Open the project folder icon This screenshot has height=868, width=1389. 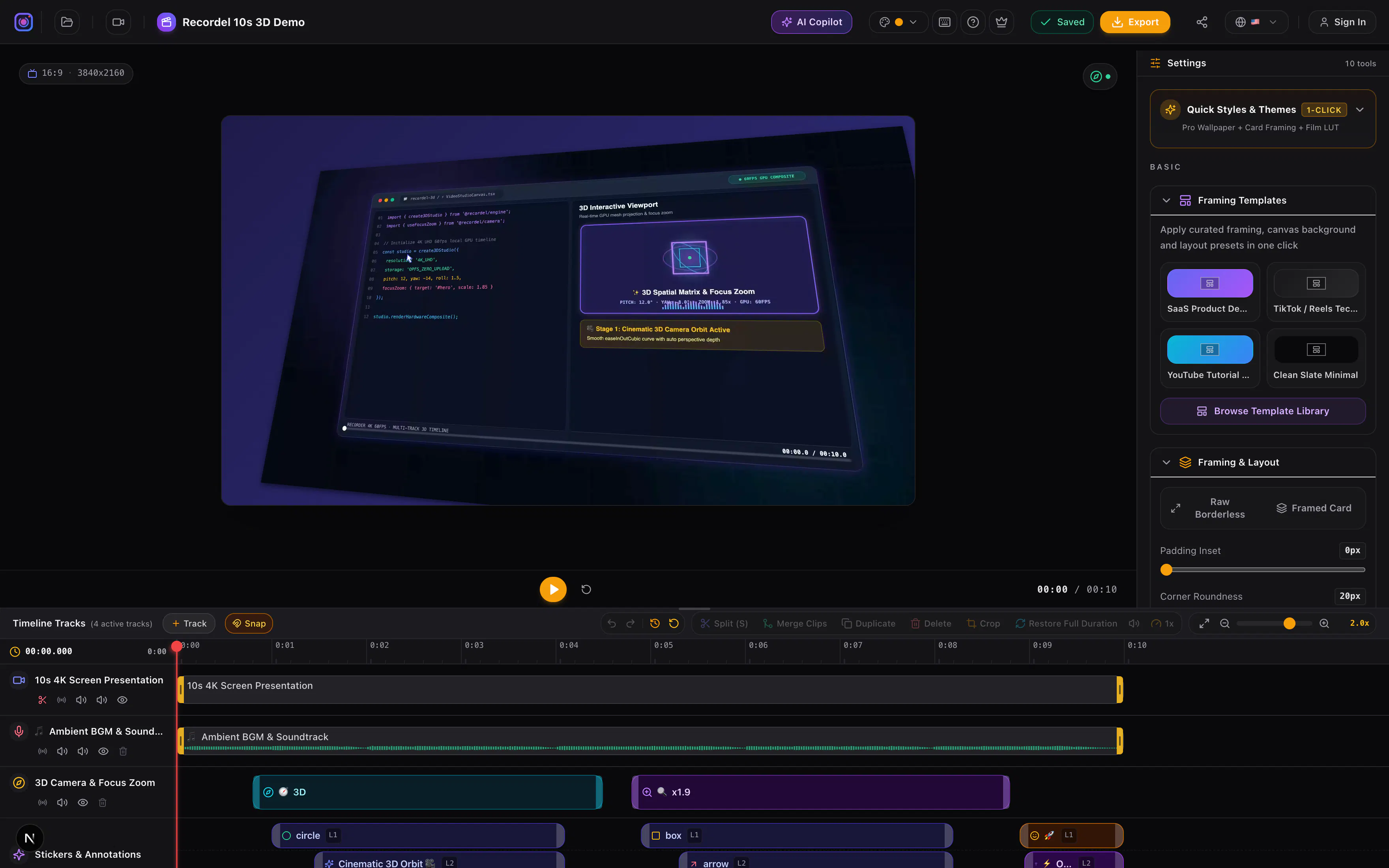(67, 22)
